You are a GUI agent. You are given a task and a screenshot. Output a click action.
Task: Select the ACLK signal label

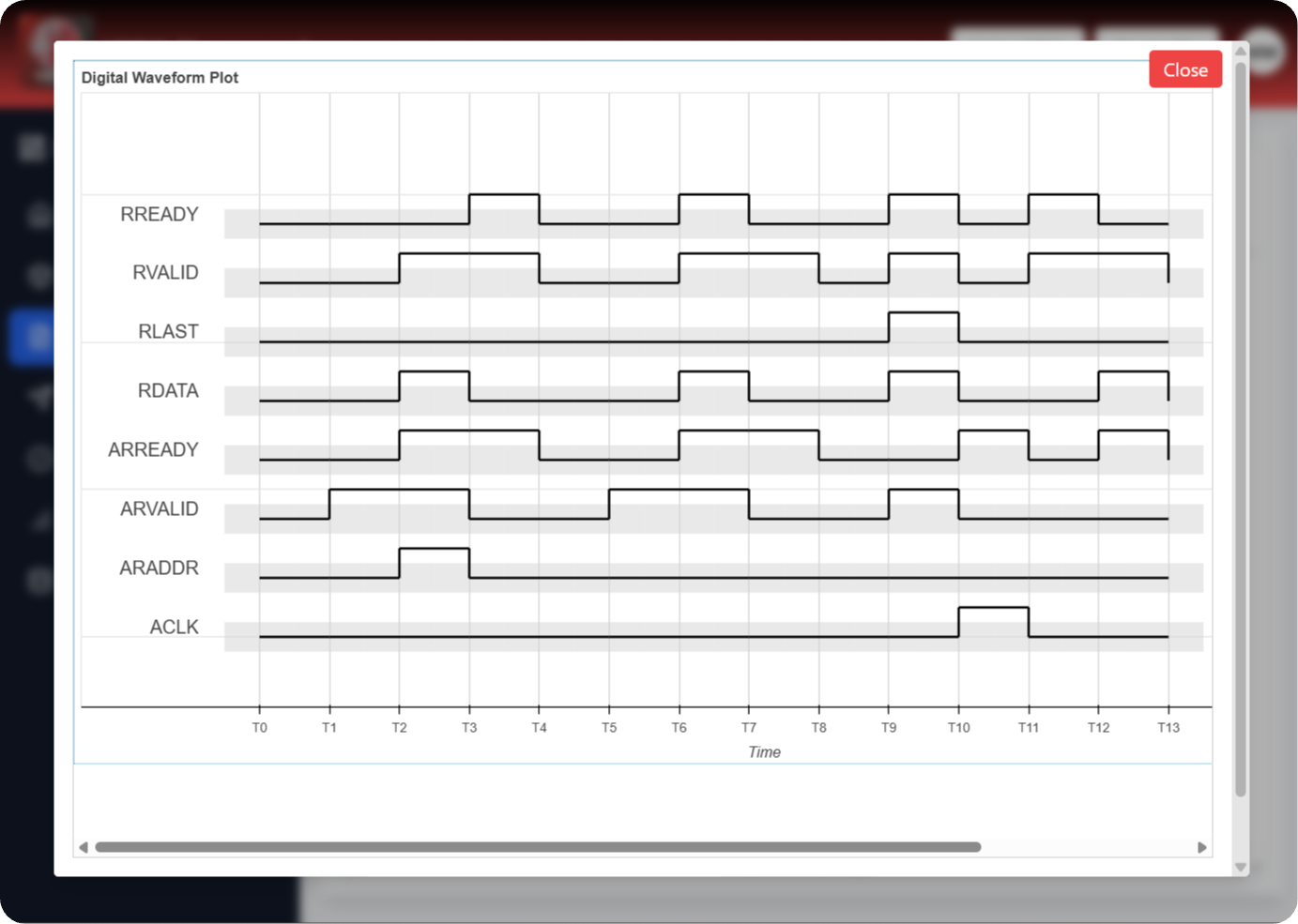tap(174, 627)
